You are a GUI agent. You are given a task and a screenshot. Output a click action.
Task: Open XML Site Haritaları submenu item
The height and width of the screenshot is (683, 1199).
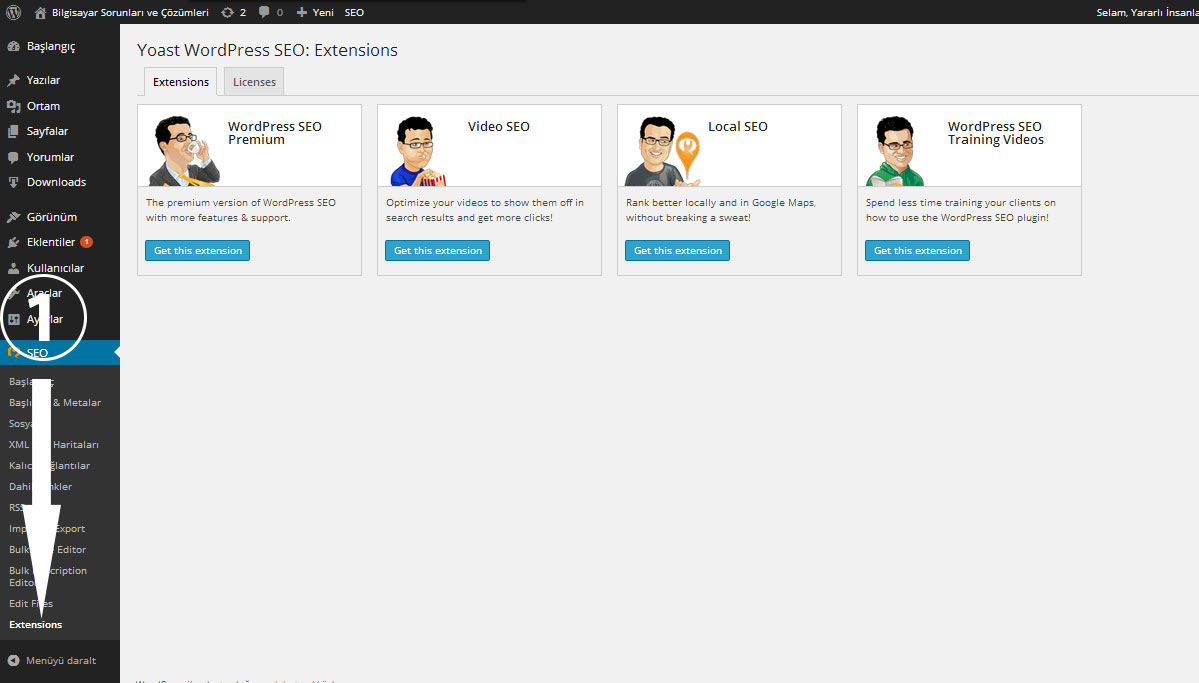[x=54, y=445]
